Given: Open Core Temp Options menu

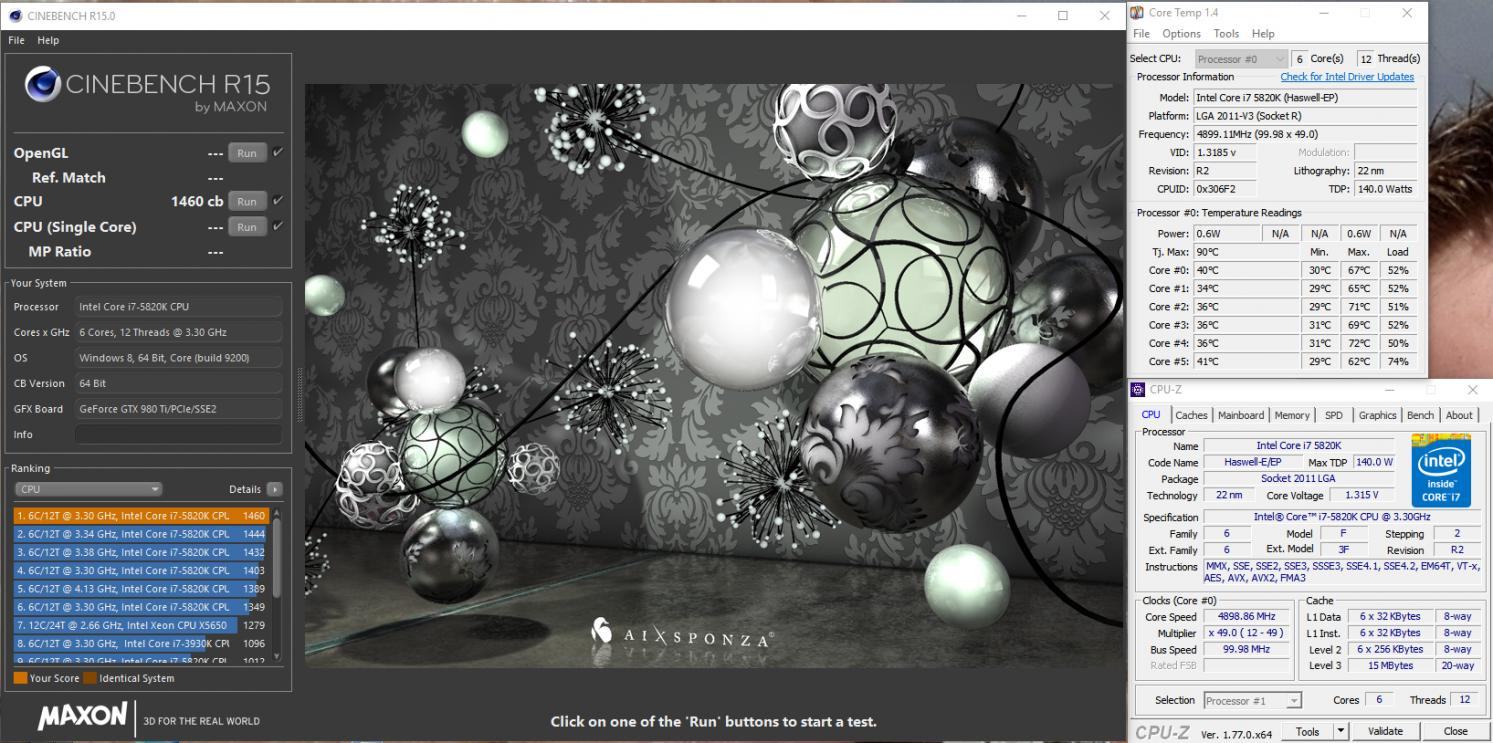Looking at the screenshot, I should (1181, 33).
